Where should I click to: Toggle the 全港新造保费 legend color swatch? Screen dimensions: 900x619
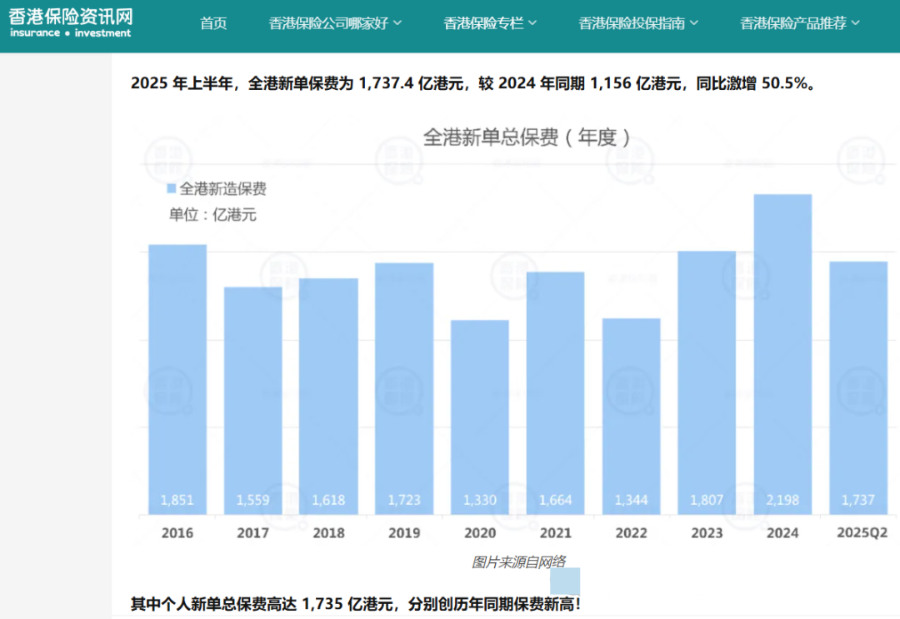(171, 188)
